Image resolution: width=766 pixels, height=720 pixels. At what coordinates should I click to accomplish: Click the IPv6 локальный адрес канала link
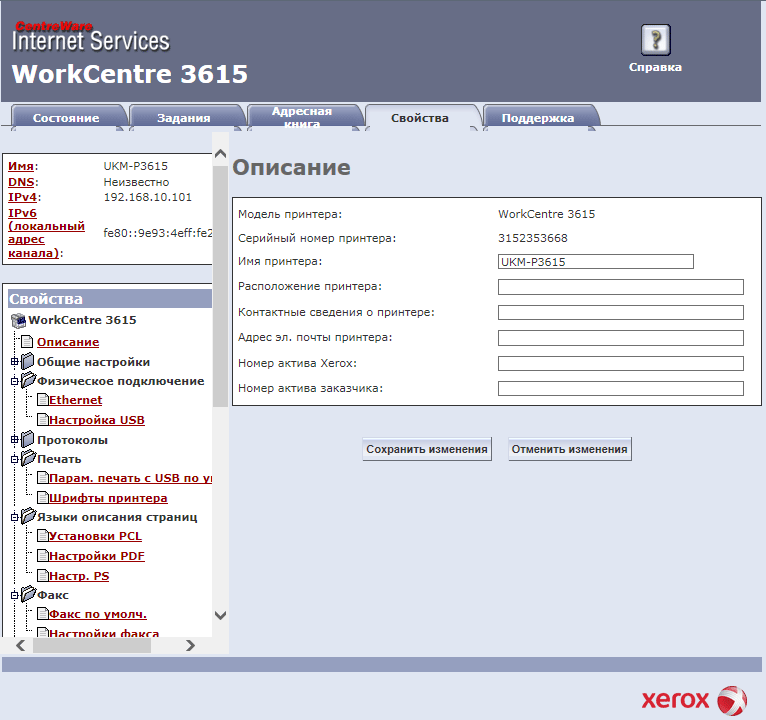[46, 233]
